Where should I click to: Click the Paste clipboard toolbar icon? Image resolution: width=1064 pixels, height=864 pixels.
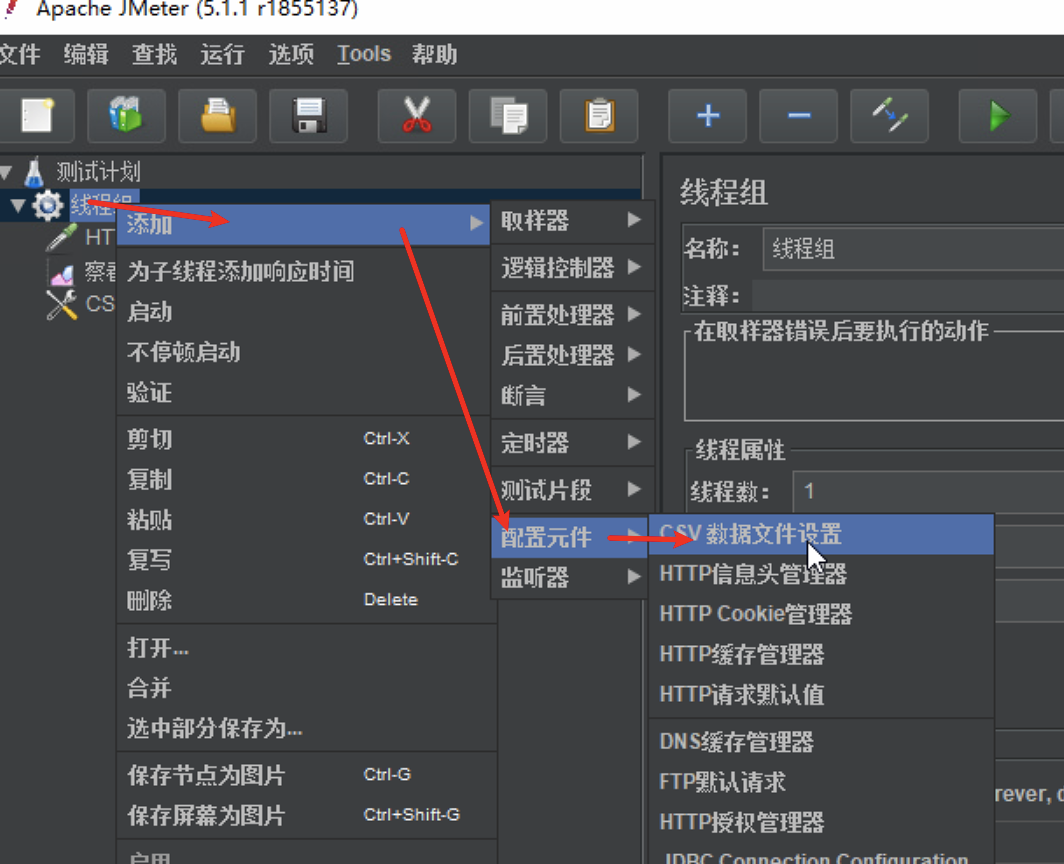tap(599, 115)
